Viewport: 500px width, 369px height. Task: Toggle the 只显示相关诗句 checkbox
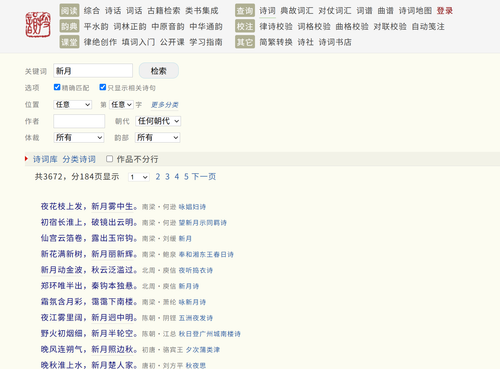(103, 87)
